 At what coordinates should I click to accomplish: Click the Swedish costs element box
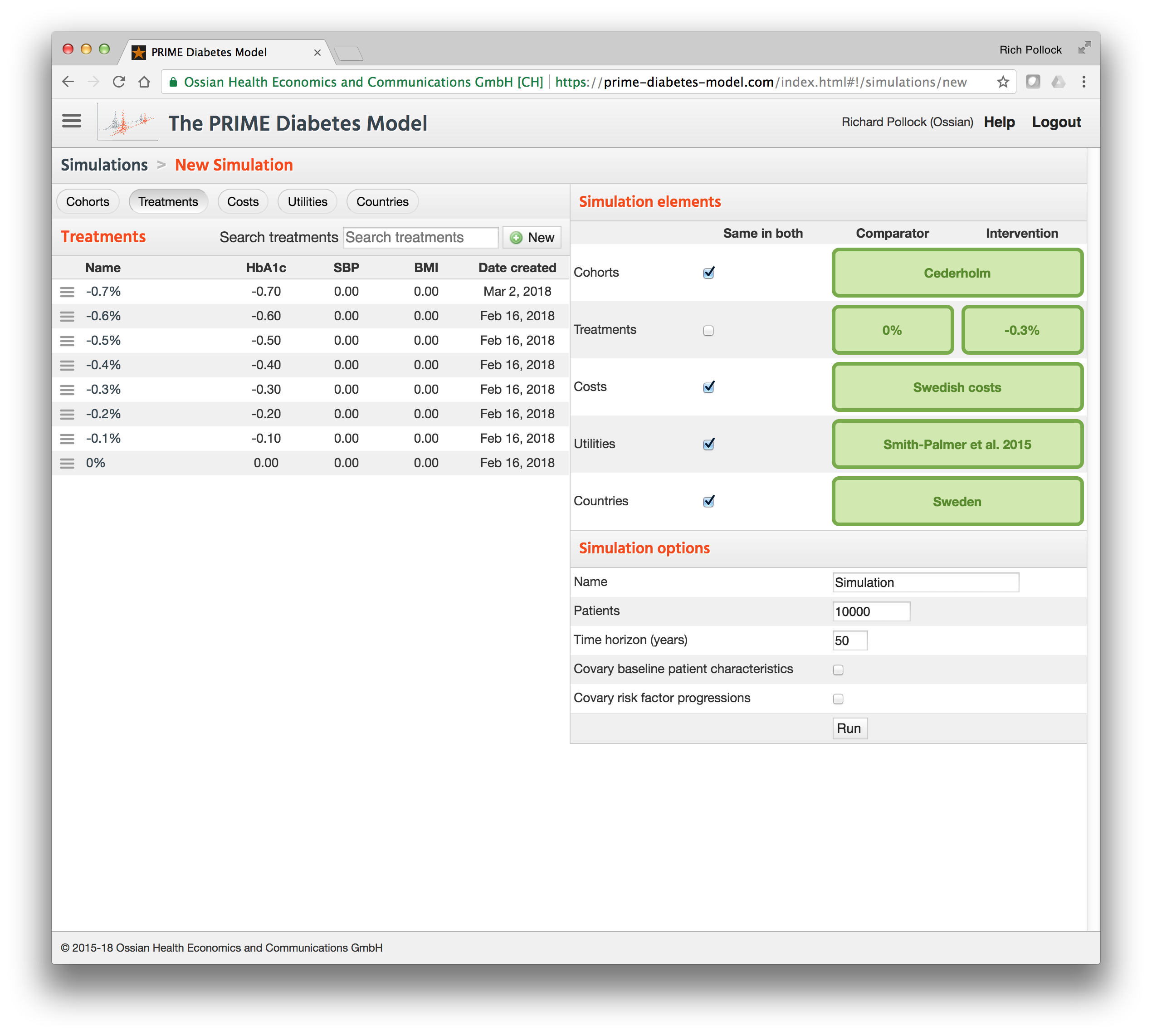pos(957,388)
